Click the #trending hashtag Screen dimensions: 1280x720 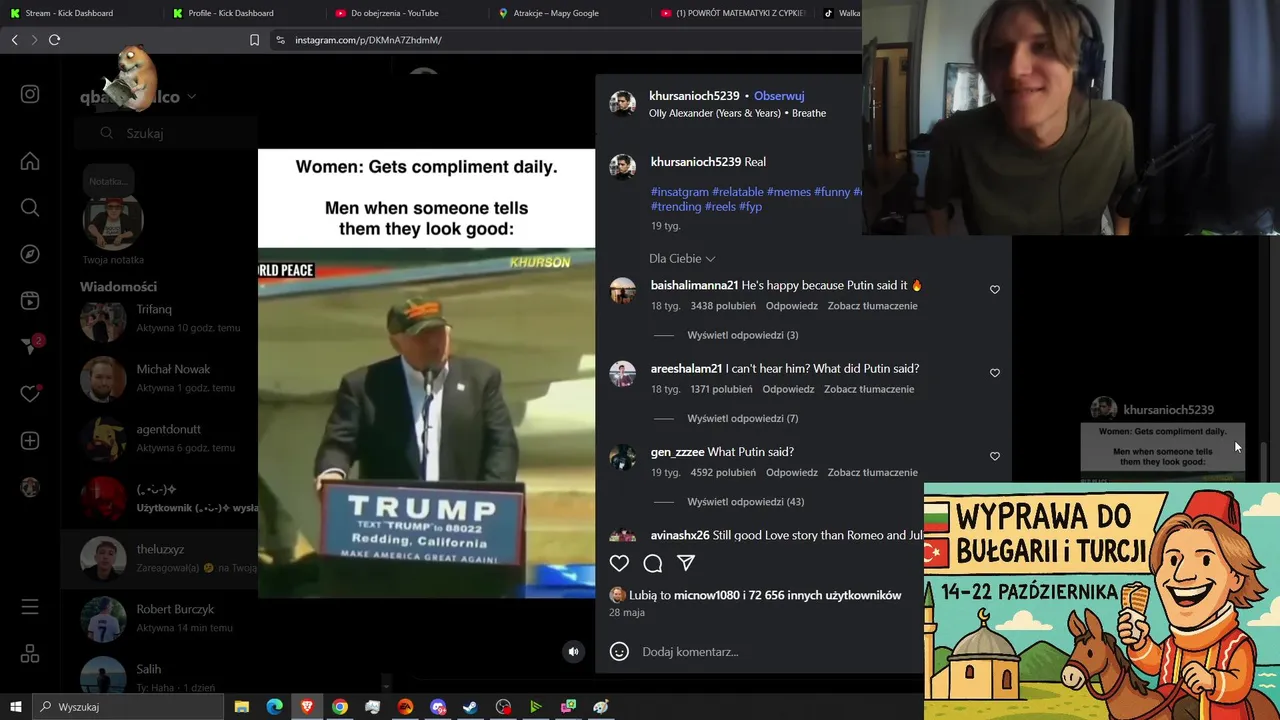tap(676, 207)
